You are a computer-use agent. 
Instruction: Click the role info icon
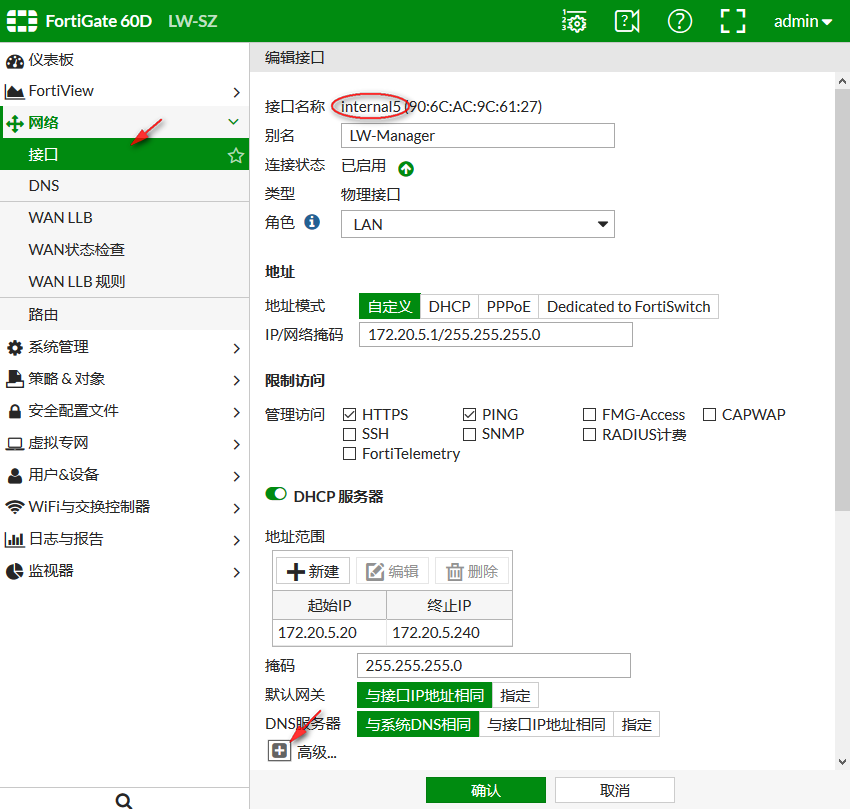point(312,222)
